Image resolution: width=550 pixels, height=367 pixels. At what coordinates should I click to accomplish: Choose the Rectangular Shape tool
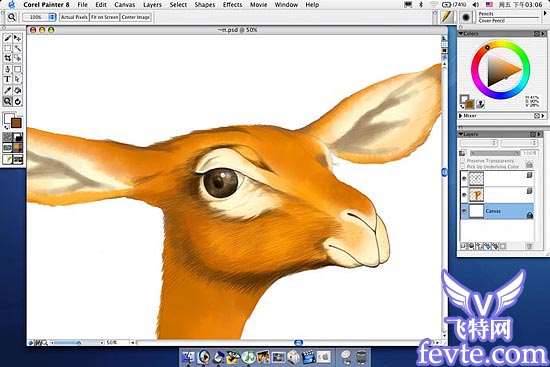tap(18, 69)
